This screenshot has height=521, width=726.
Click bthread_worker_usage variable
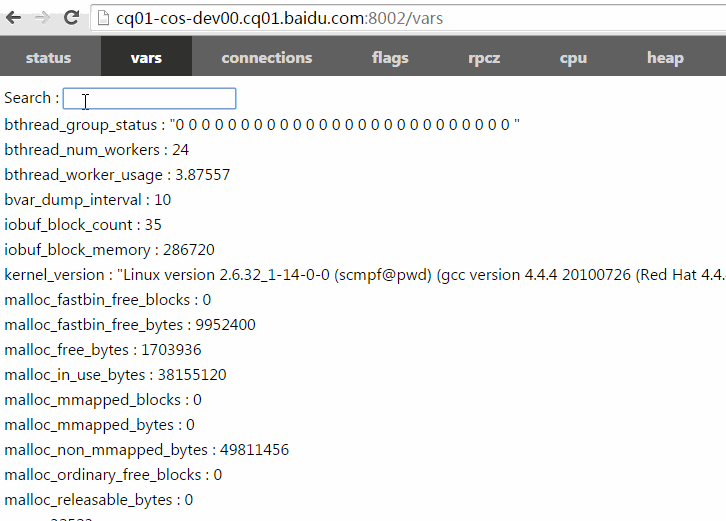point(117,175)
